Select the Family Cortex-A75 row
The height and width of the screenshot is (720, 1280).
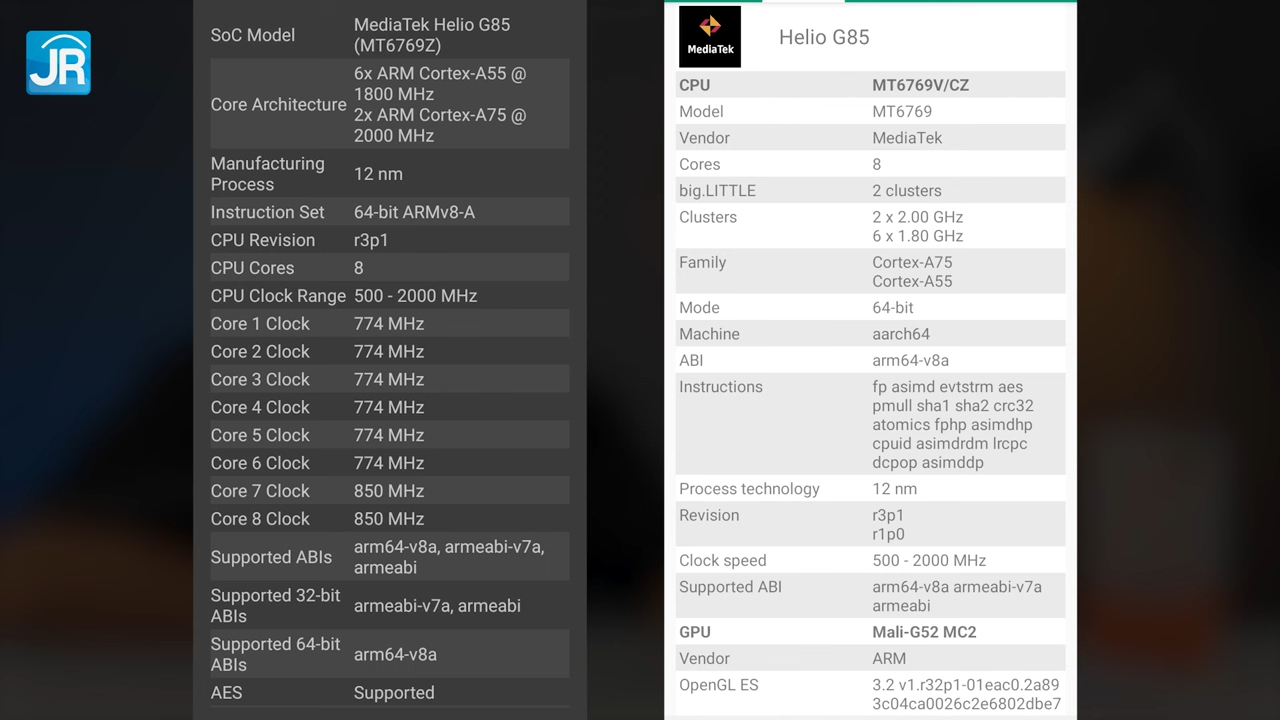tap(870, 272)
